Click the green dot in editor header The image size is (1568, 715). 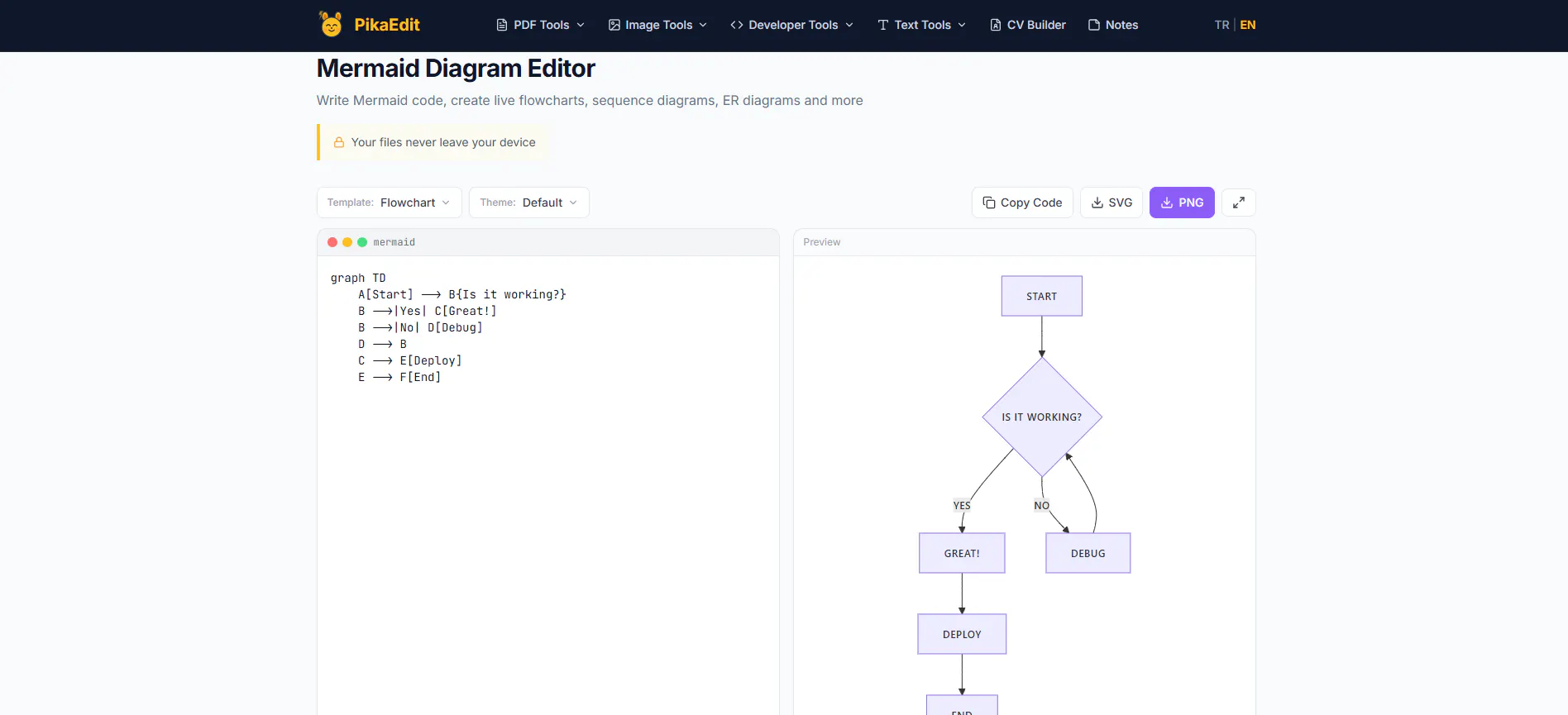(x=362, y=242)
